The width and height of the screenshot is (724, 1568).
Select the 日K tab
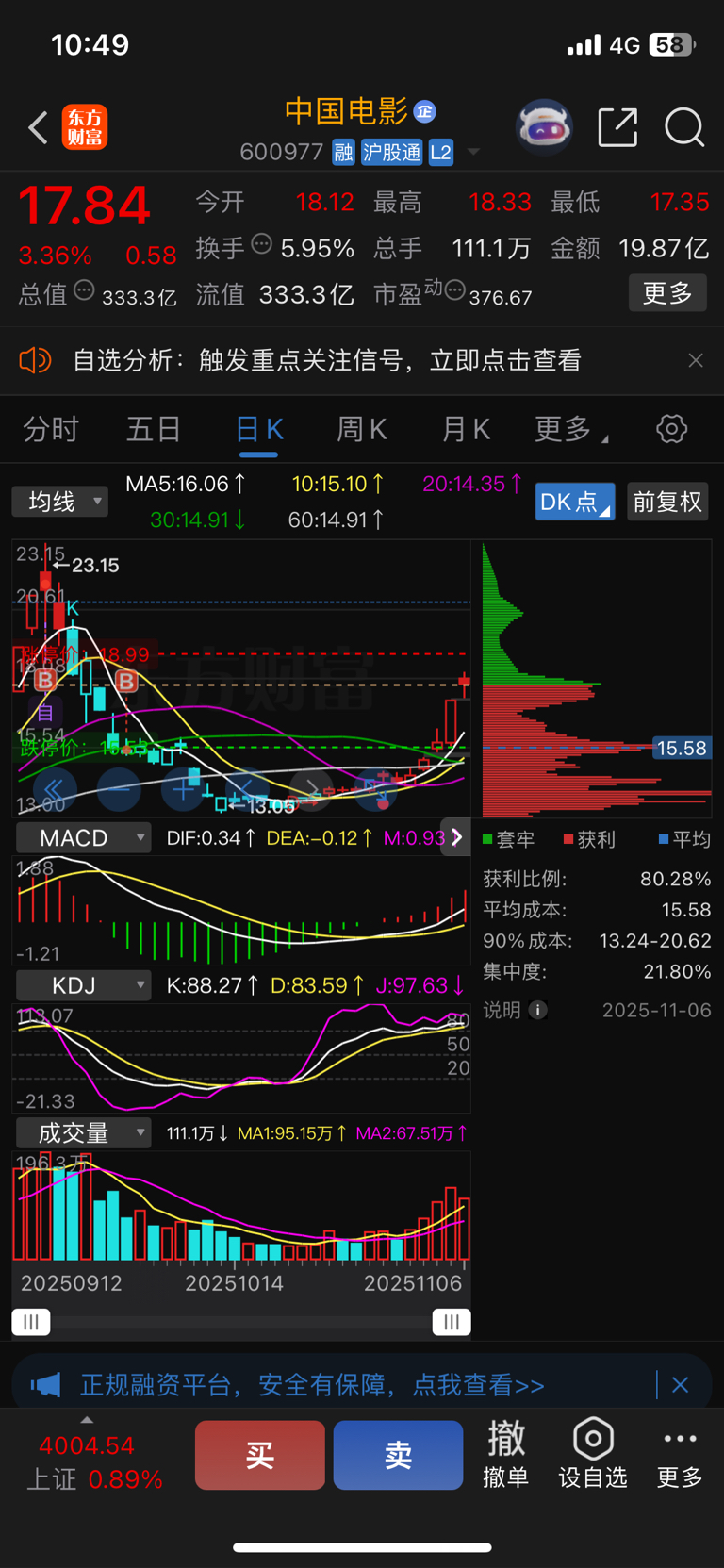(259, 429)
